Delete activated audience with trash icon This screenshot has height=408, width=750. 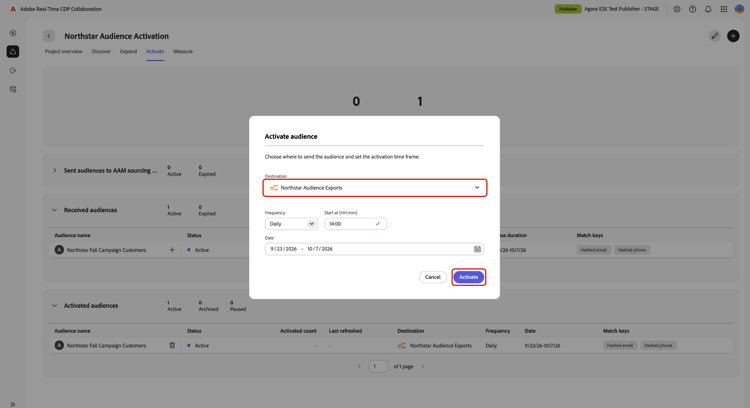click(172, 345)
